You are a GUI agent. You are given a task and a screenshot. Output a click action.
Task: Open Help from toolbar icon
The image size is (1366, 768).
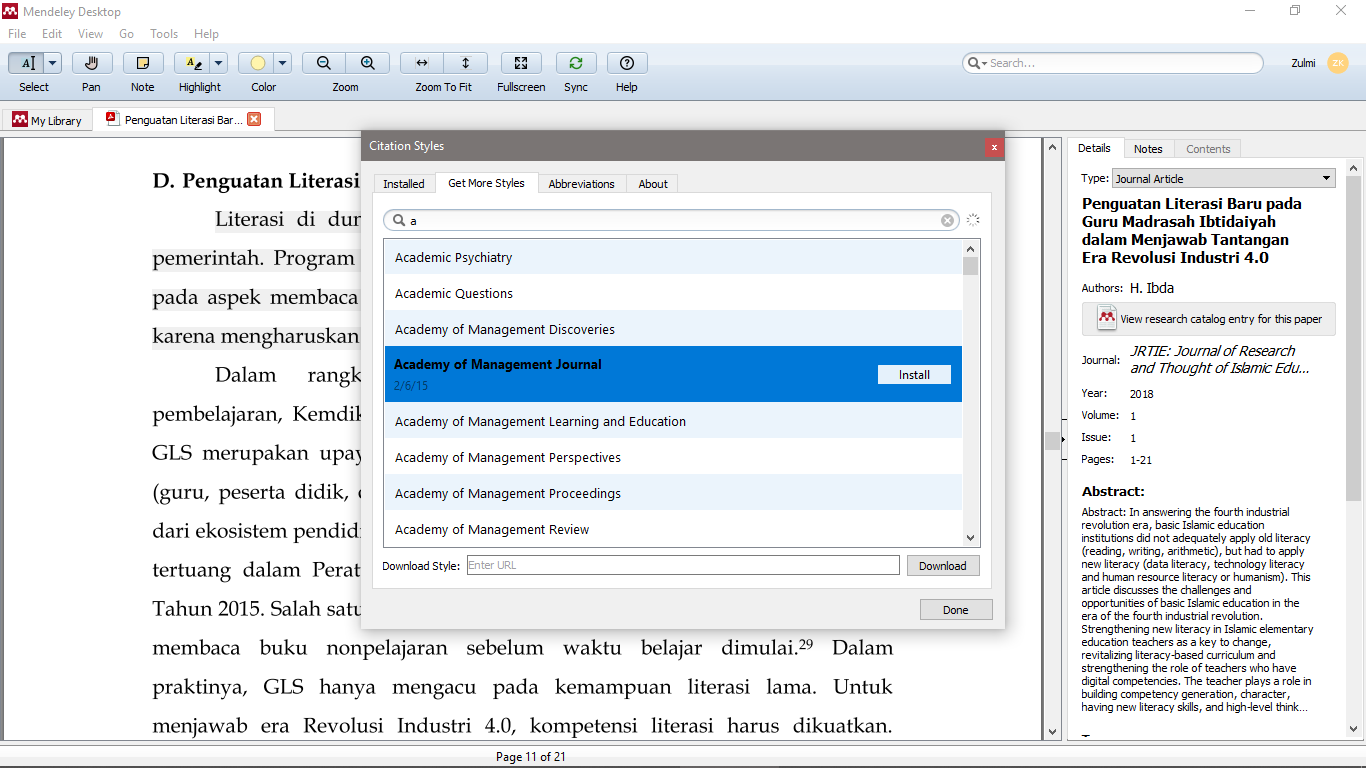click(x=627, y=63)
